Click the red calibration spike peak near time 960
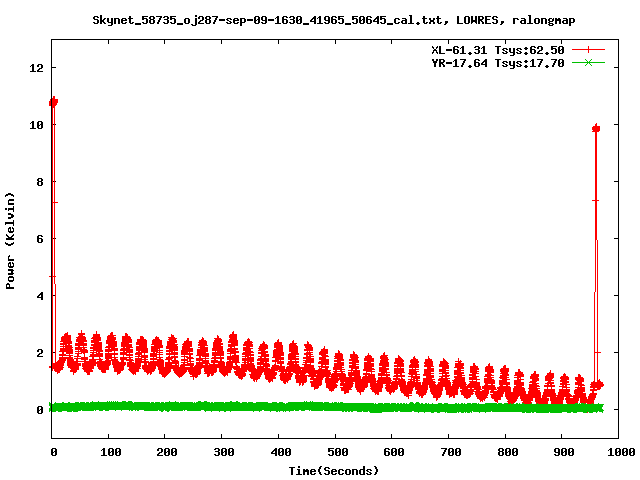This screenshot has width=640, height=480. [596, 129]
